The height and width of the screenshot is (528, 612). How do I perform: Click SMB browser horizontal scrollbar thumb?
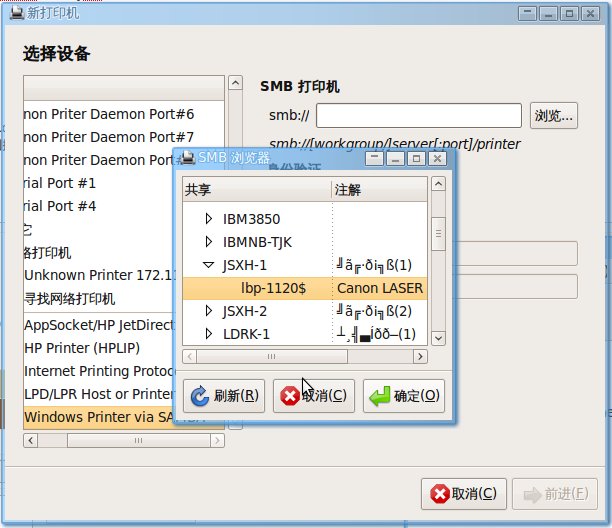pos(272,356)
